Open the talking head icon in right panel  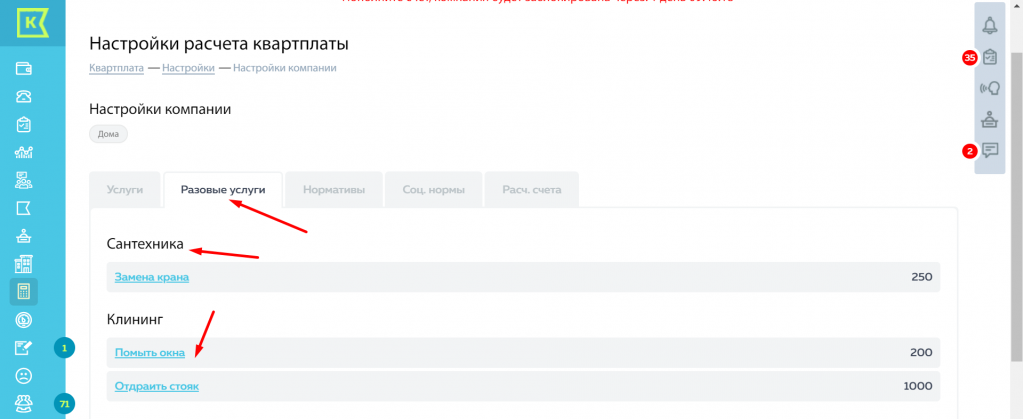coord(990,88)
